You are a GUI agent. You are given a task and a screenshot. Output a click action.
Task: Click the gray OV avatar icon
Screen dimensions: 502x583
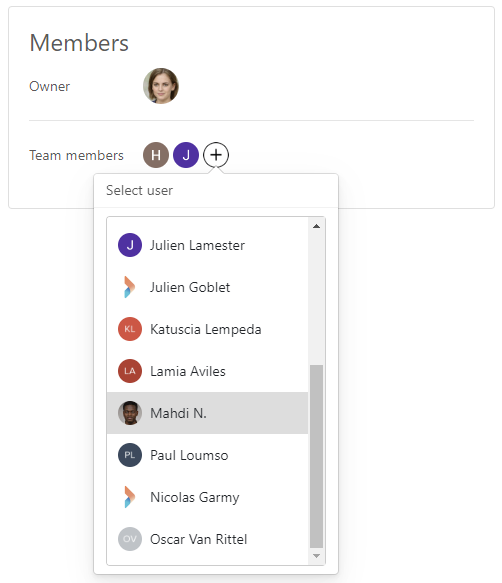pos(130,539)
